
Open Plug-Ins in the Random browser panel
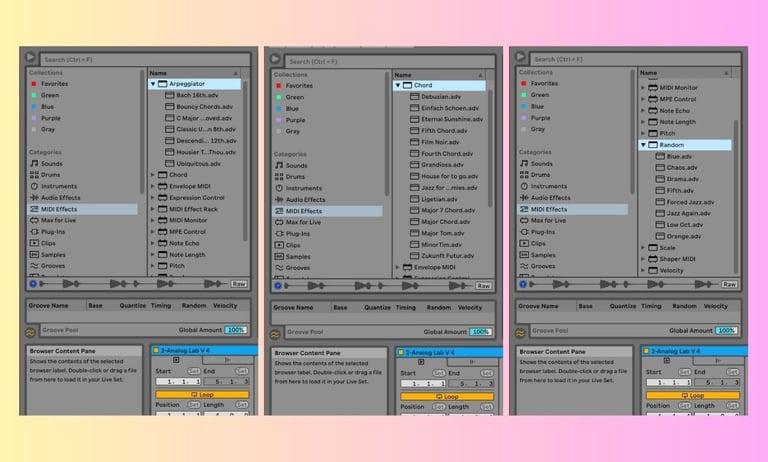538,232
